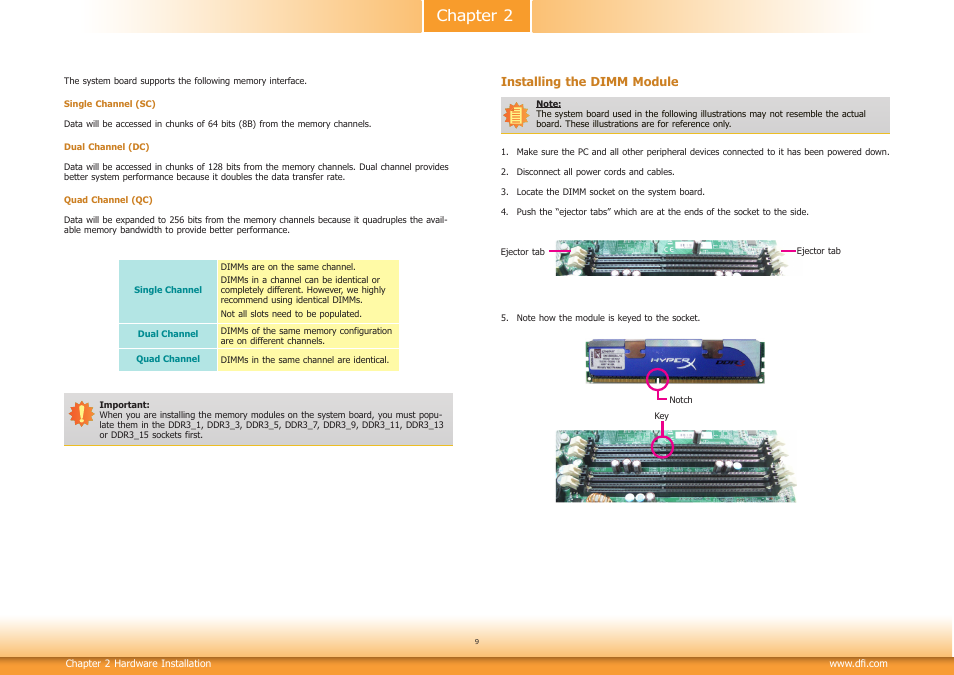
Task: Click the orange Note notepad icon
Action: coord(516,115)
